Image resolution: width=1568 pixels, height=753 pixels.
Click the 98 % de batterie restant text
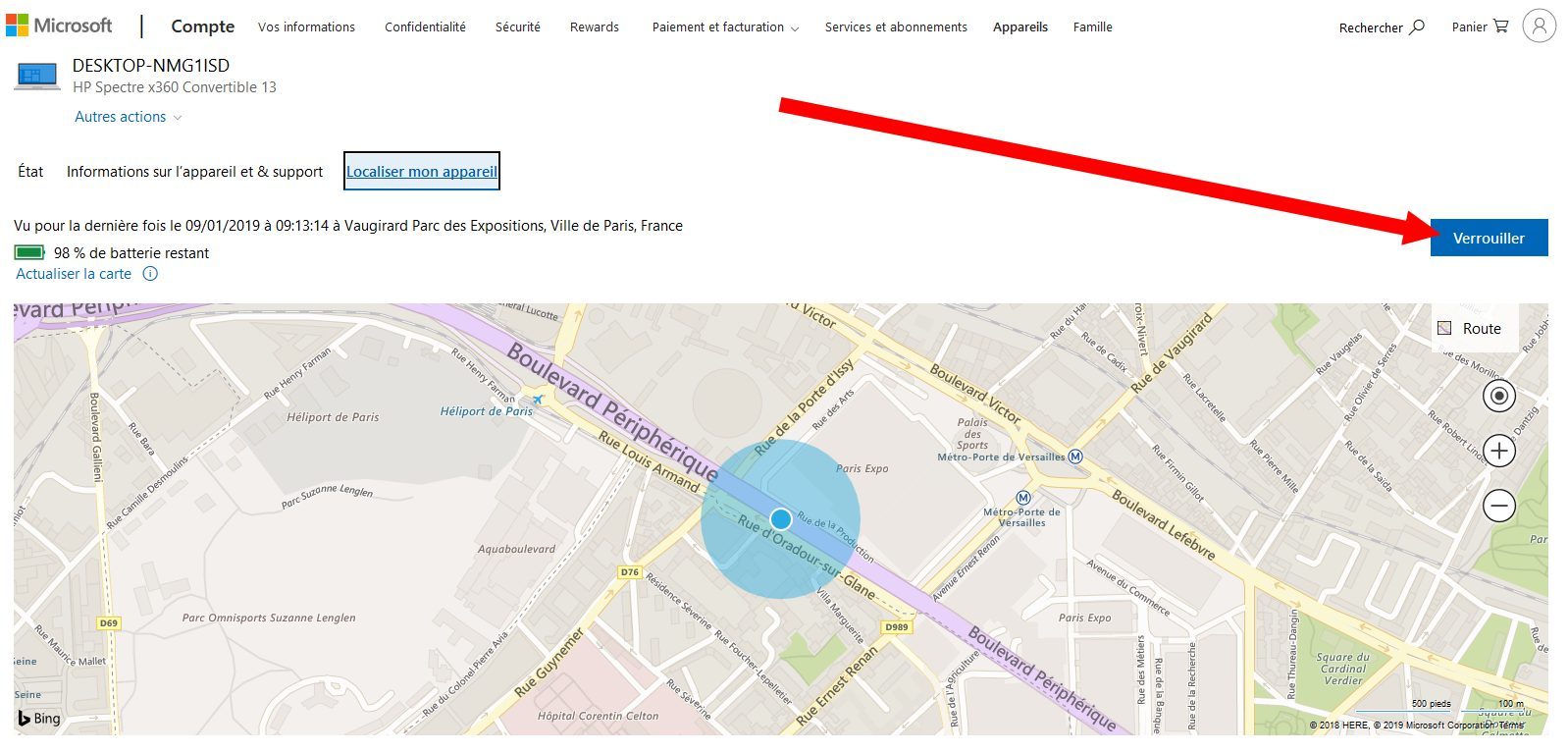coord(131,253)
